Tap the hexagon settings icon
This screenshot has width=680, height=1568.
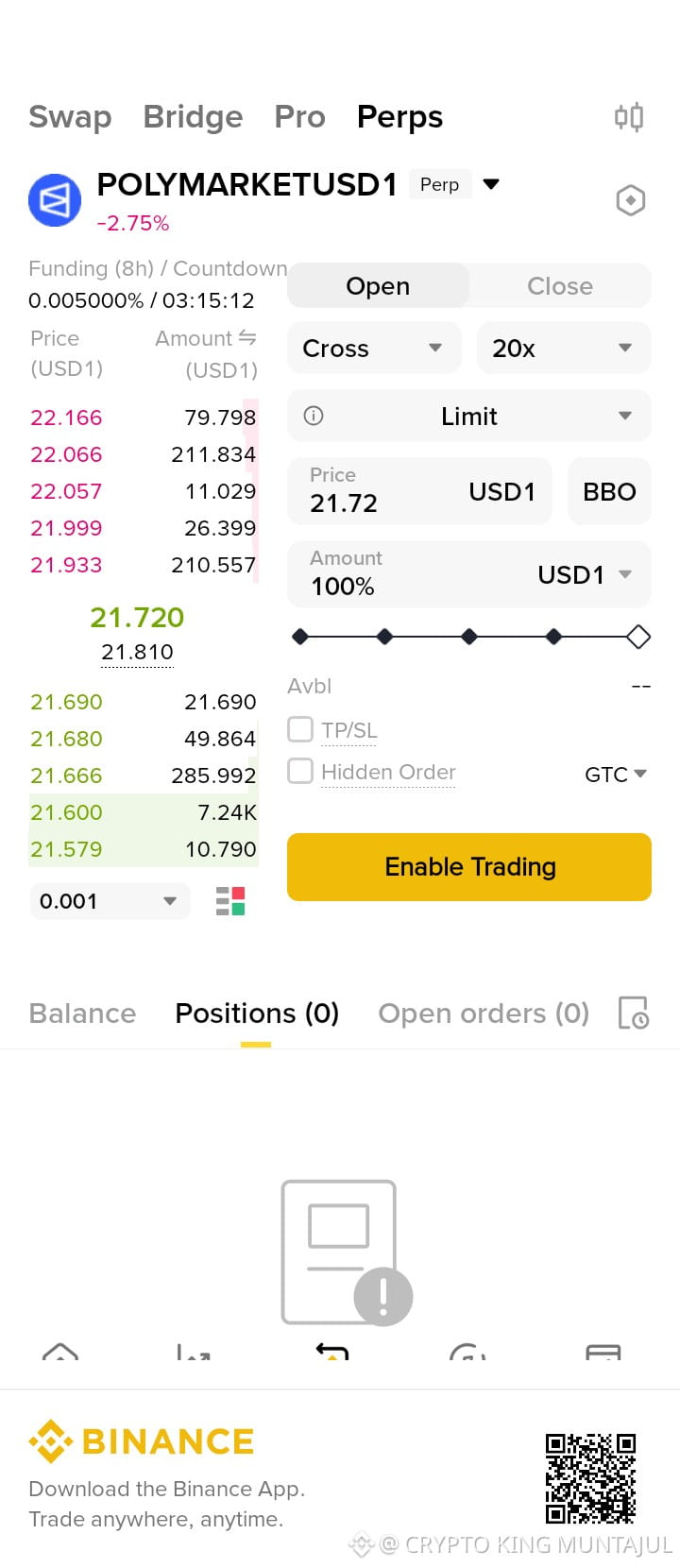click(x=630, y=200)
